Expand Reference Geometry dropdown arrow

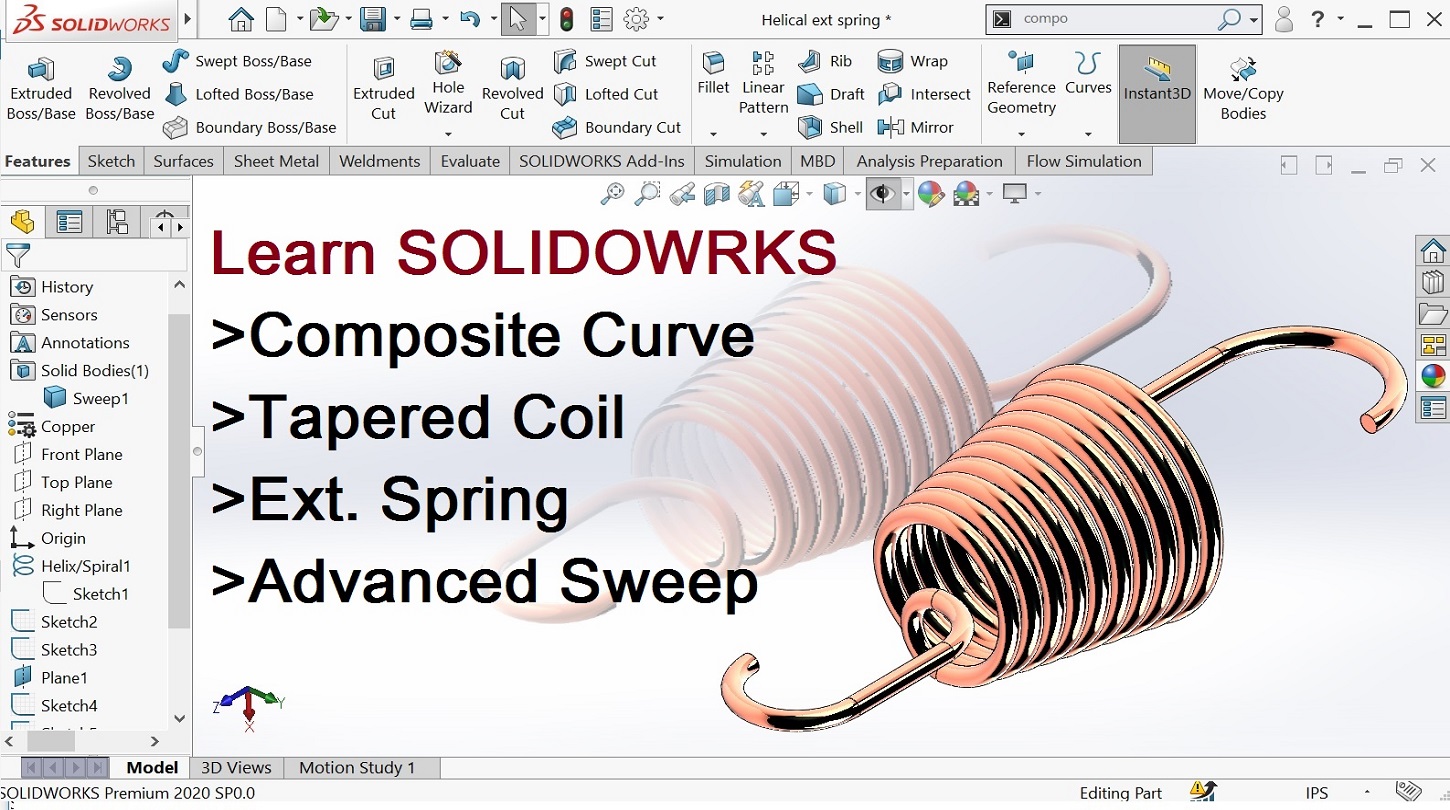point(1021,134)
